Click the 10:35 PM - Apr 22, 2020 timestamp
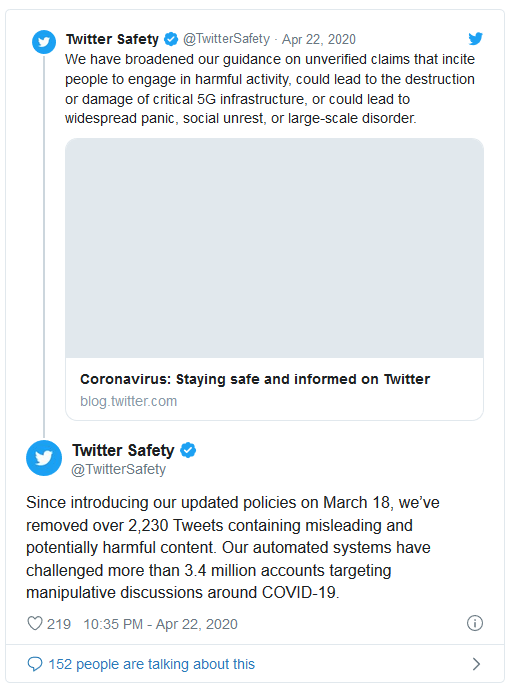This screenshot has height=693, width=513. point(160,624)
